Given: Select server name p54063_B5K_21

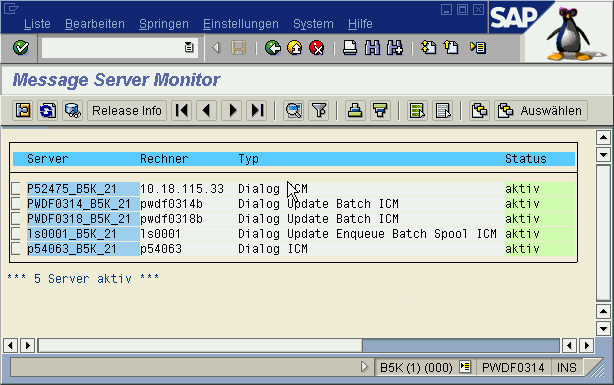Looking at the screenshot, I should point(72,249).
